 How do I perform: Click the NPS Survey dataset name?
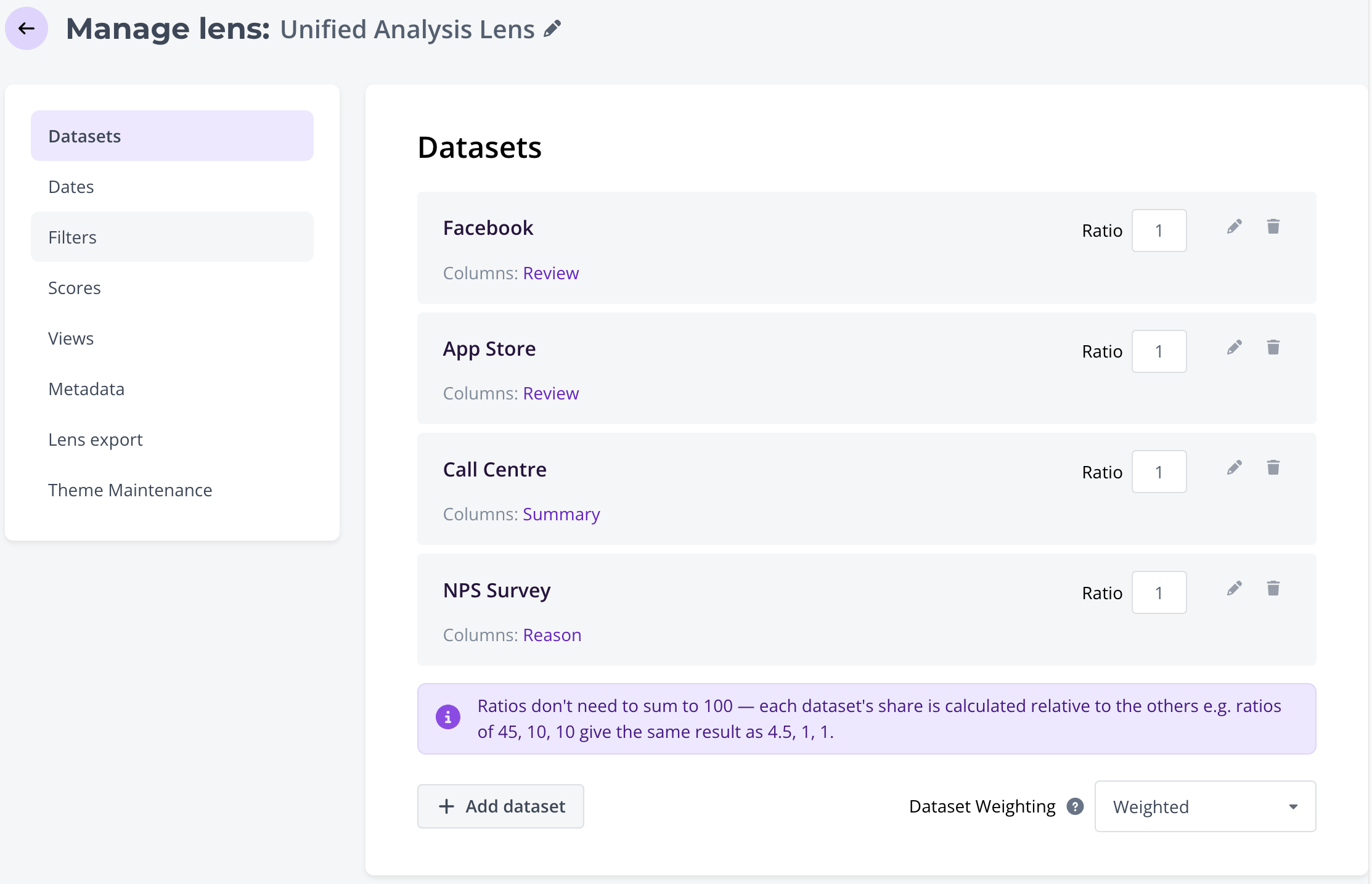[x=497, y=591]
